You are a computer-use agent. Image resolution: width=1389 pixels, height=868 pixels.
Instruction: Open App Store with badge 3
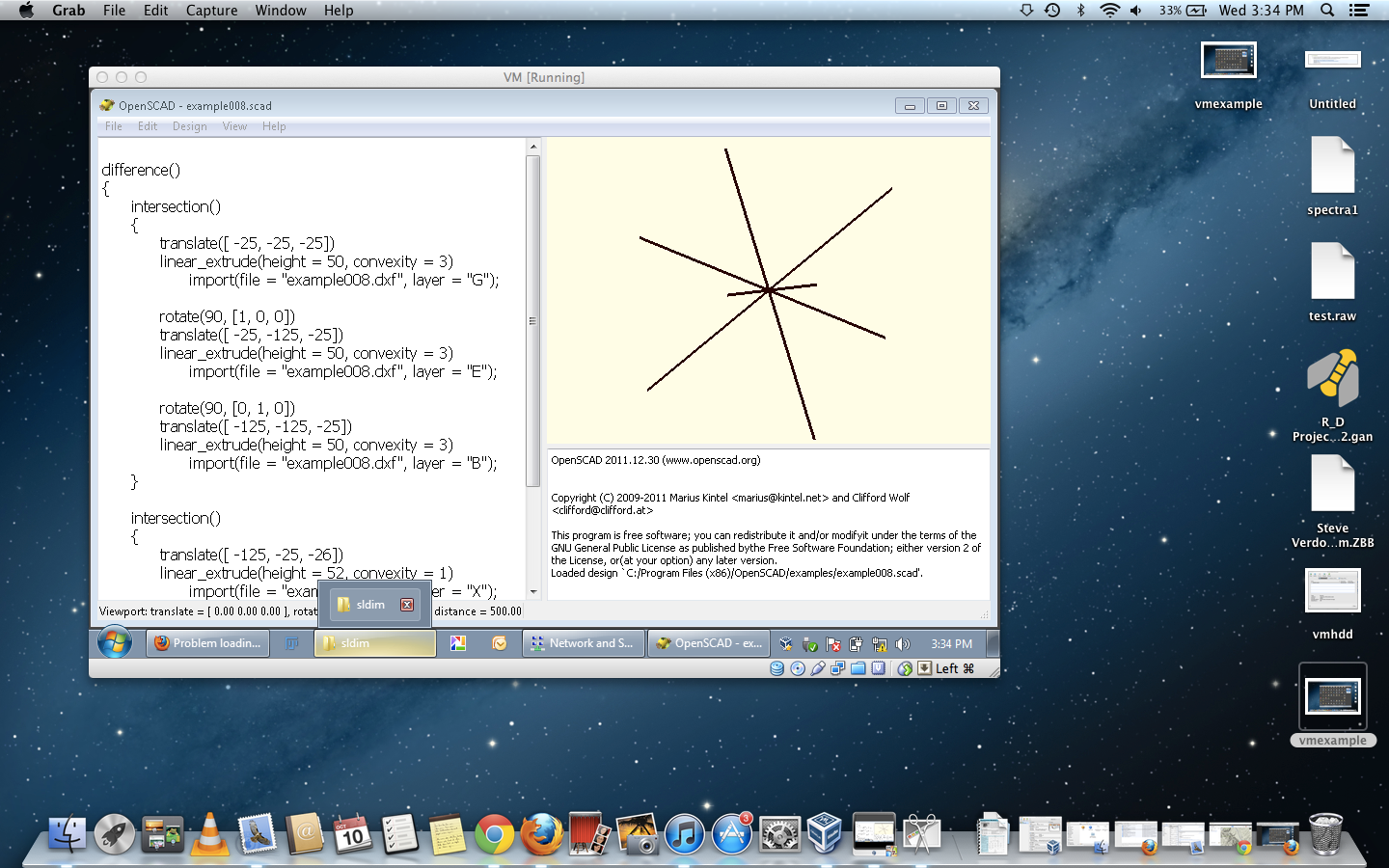click(x=732, y=834)
